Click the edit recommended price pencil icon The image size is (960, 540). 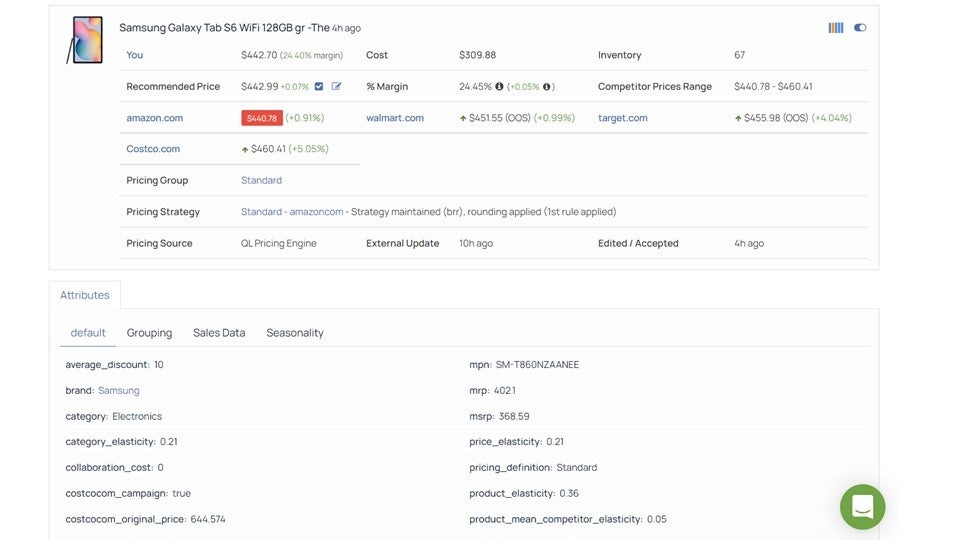point(337,87)
